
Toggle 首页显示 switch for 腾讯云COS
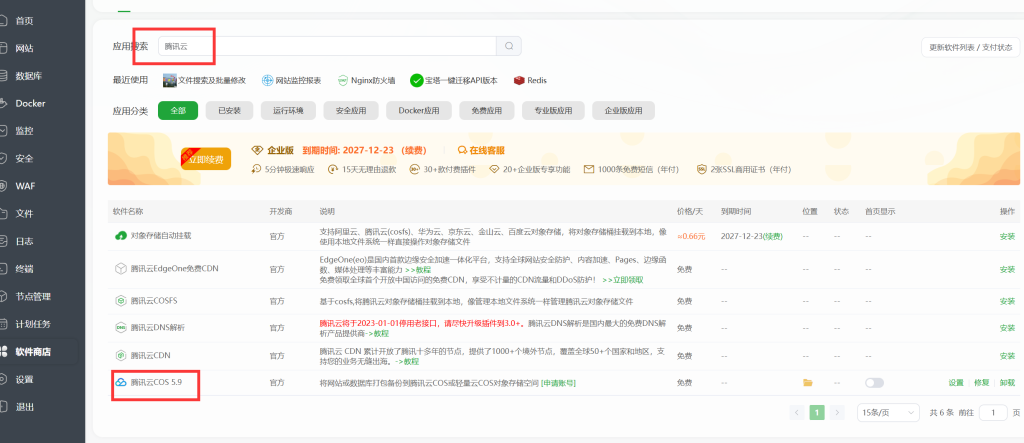tap(874, 383)
